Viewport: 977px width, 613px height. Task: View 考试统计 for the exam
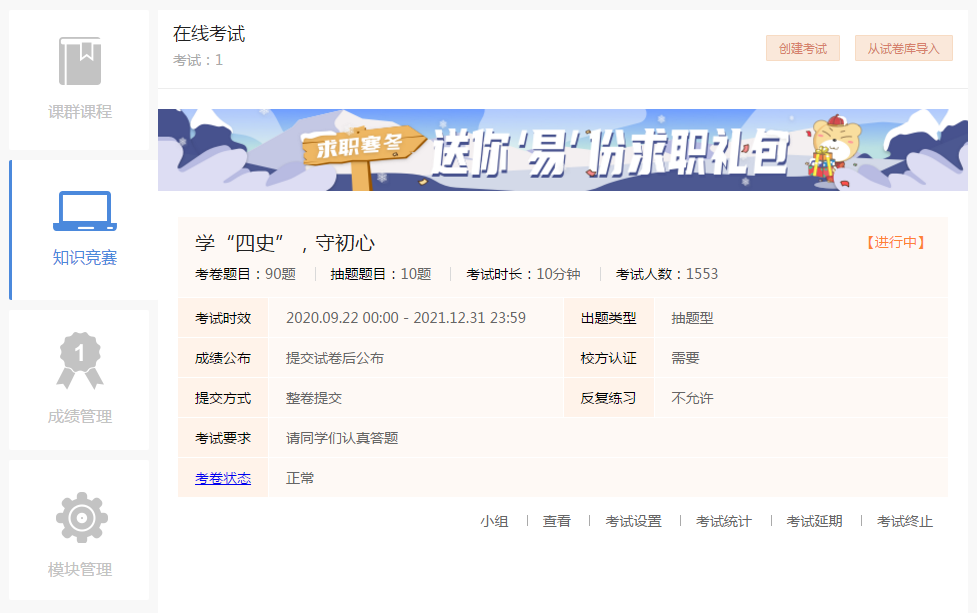(724, 521)
